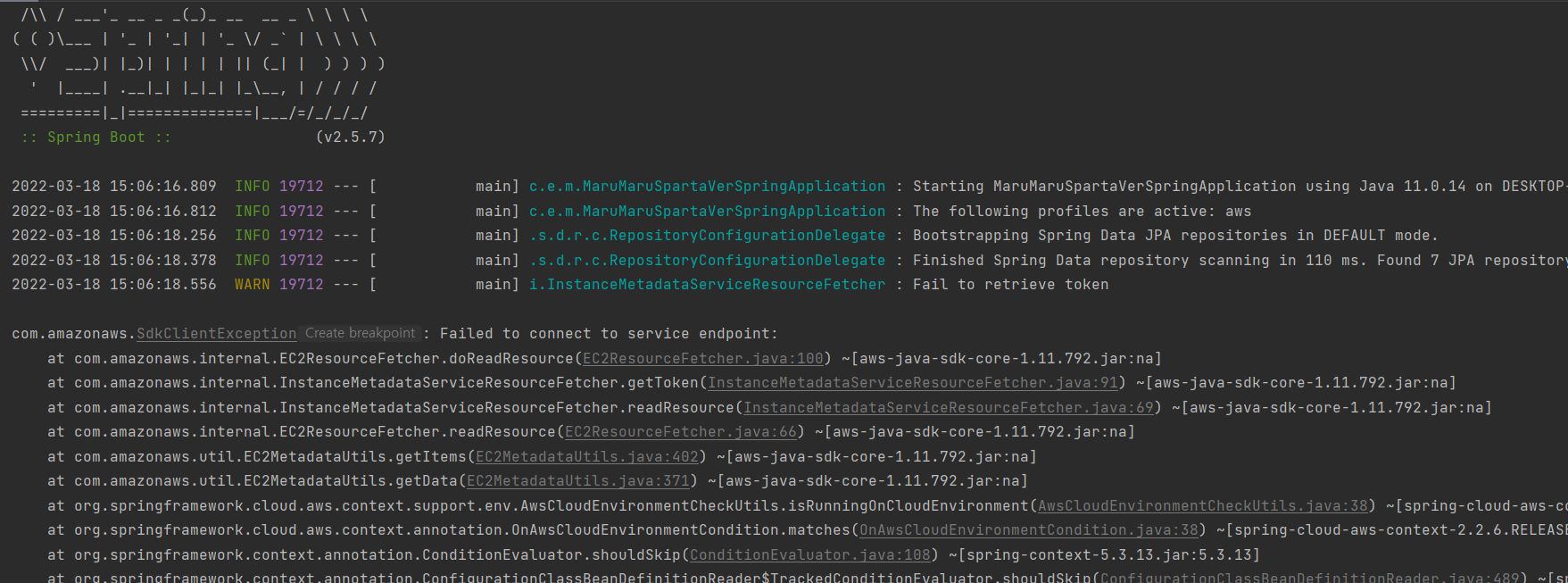1568x583 pixels.
Task: Click the 'Finished Spring Data repository scanning' message
Action: point(1240,261)
